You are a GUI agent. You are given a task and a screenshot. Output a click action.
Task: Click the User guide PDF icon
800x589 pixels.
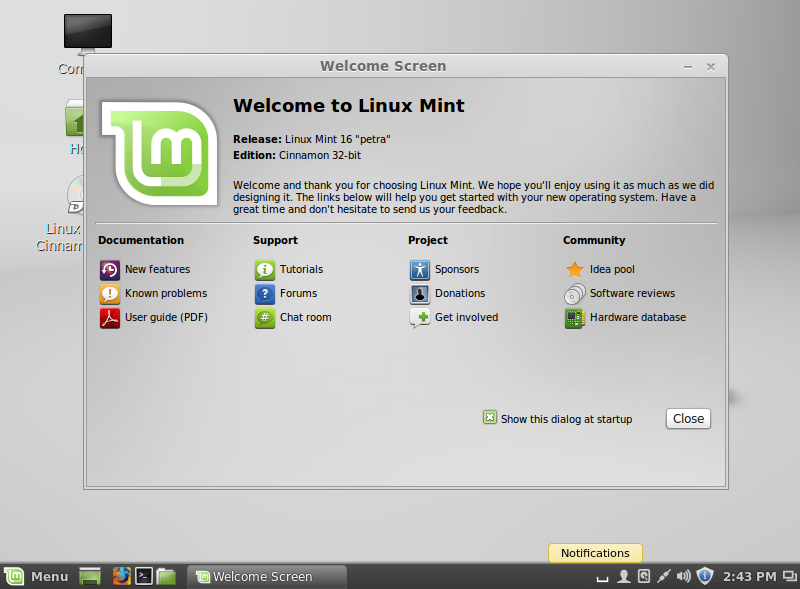pos(110,318)
